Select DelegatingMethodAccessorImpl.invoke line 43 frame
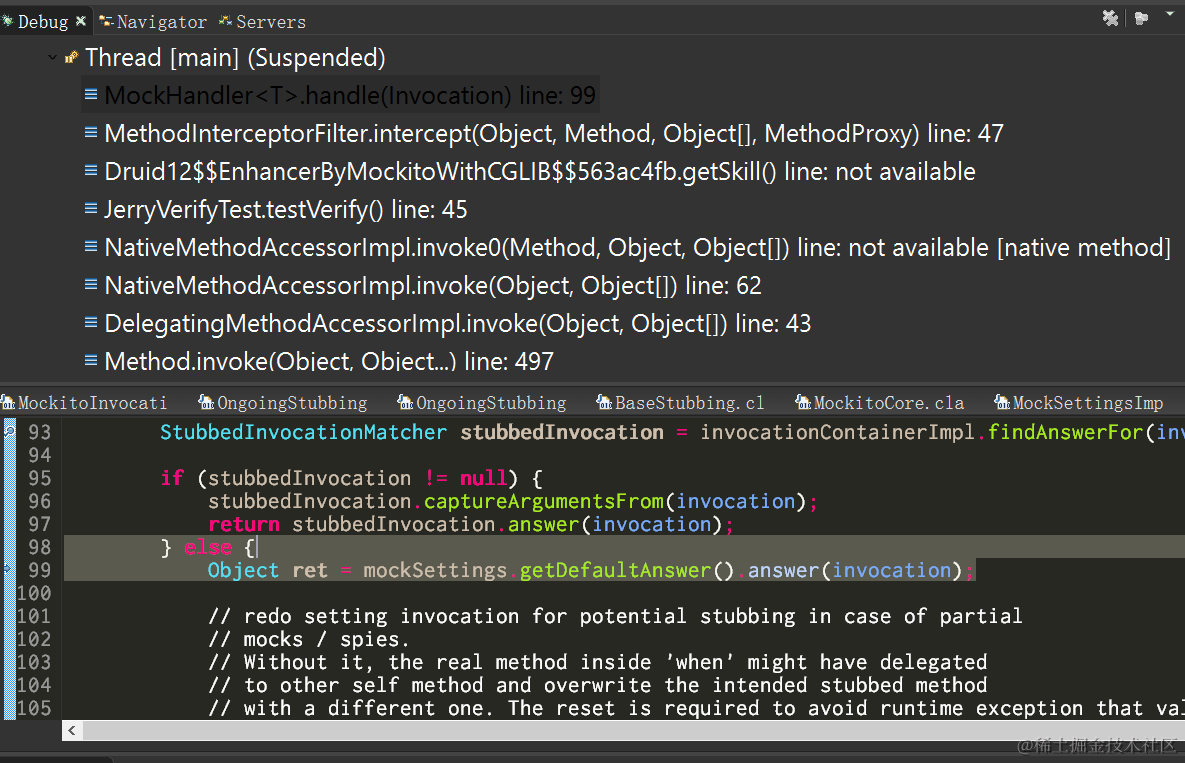The image size is (1185, 763). click(457, 323)
